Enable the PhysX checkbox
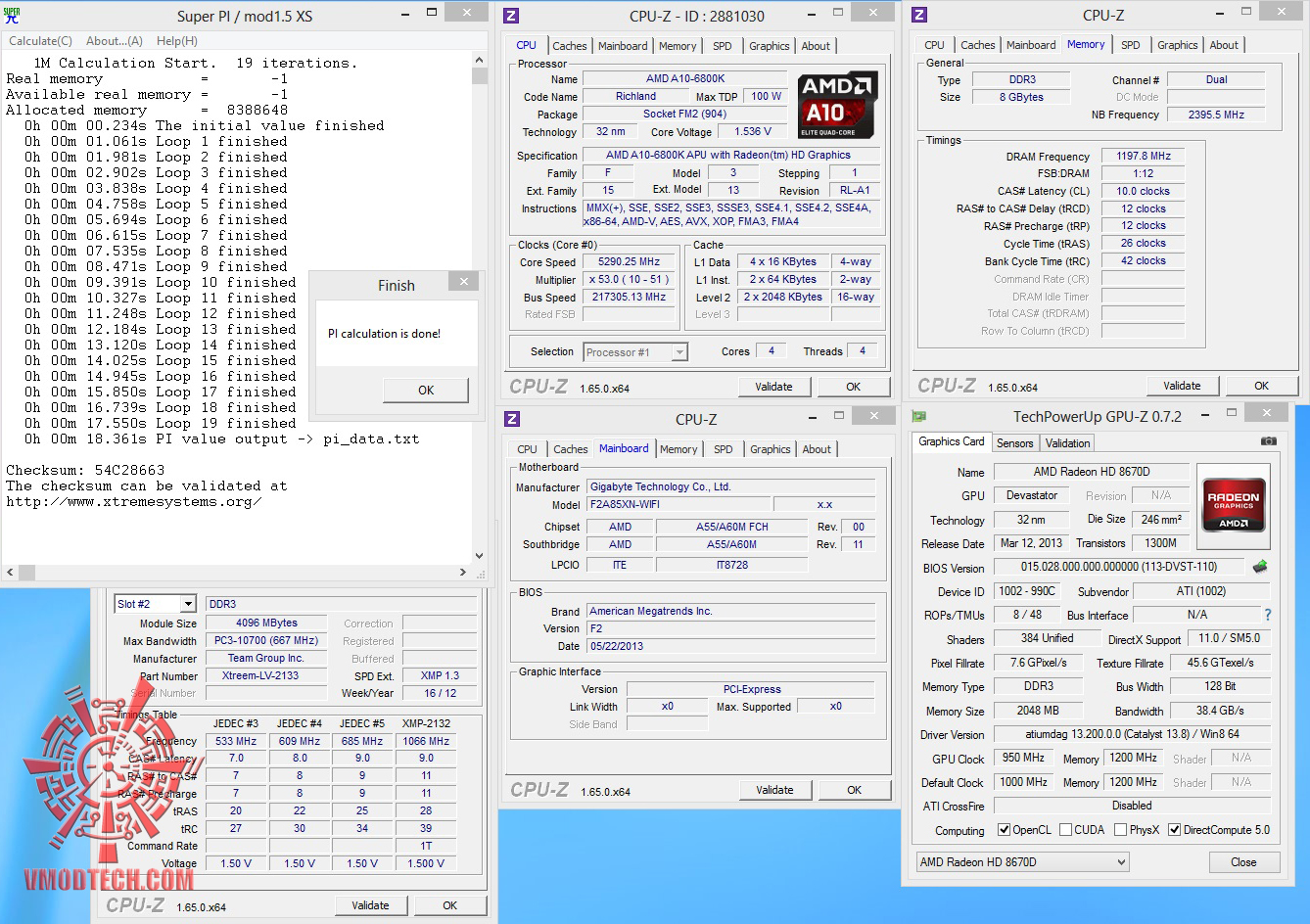1310x924 pixels. coord(1120,830)
